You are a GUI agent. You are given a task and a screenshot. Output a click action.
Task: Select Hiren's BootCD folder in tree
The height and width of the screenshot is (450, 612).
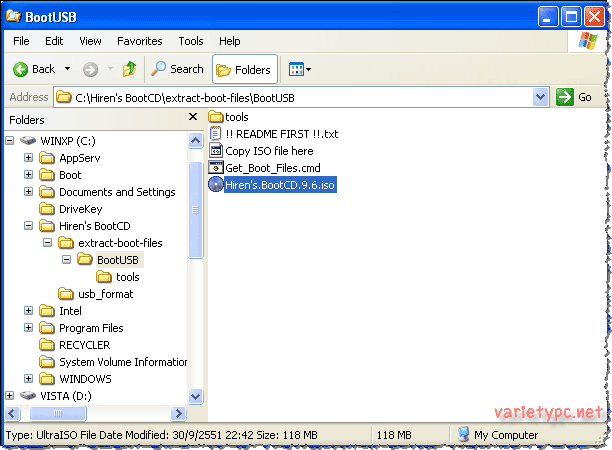94,226
